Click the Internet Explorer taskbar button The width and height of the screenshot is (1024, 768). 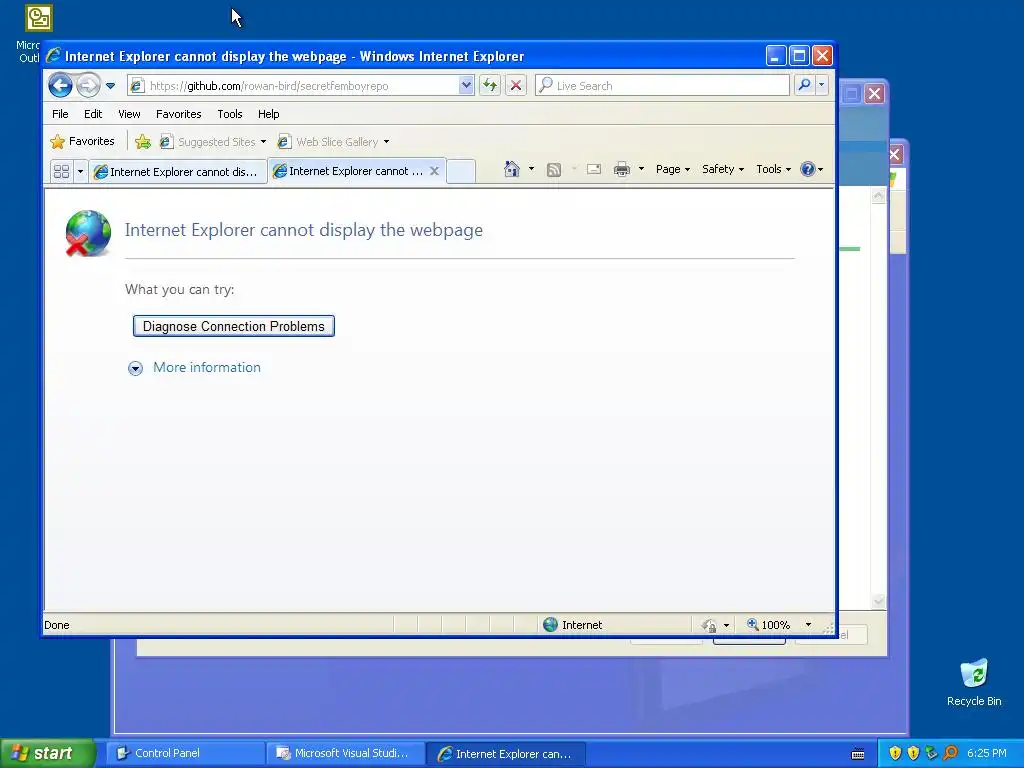pyautogui.click(x=505, y=754)
